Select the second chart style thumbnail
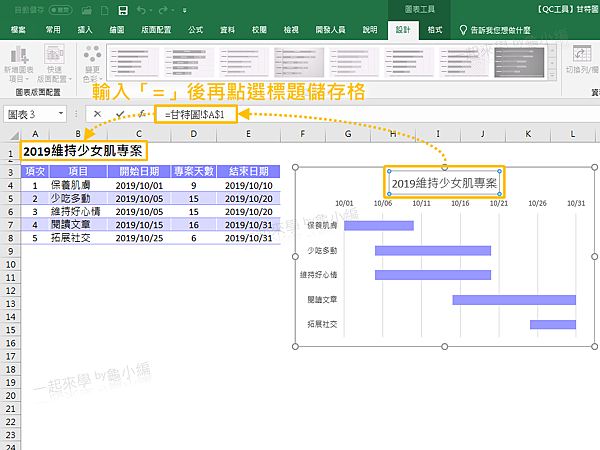Viewport: 600px width, 450px height. click(189, 62)
